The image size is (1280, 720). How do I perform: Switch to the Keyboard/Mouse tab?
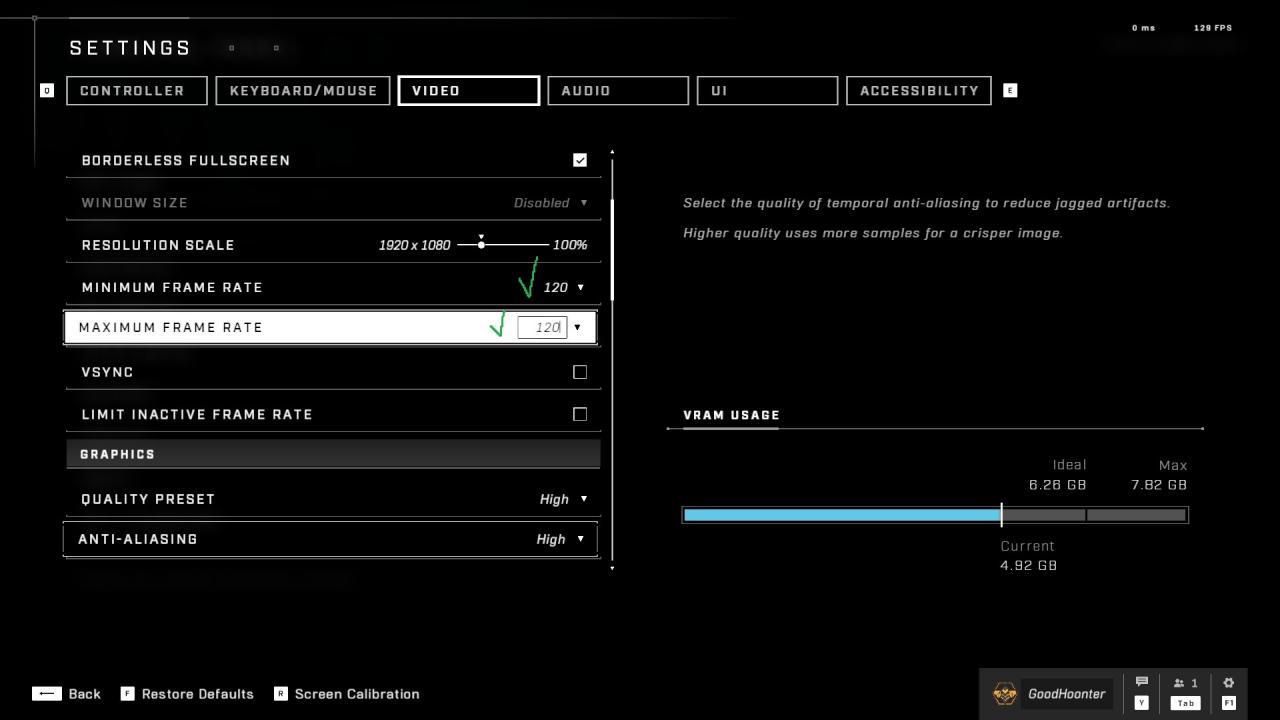click(x=303, y=91)
